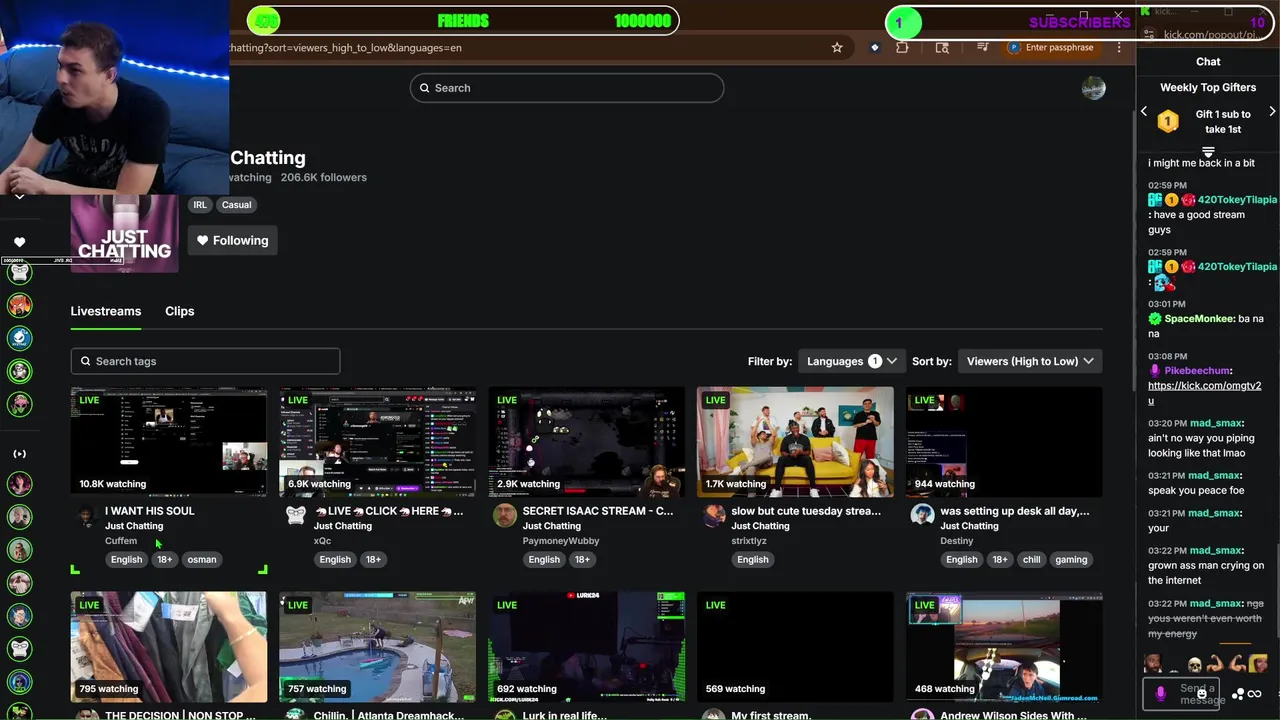Open the I WANT HIS SOUL stream title

click(150, 511)
